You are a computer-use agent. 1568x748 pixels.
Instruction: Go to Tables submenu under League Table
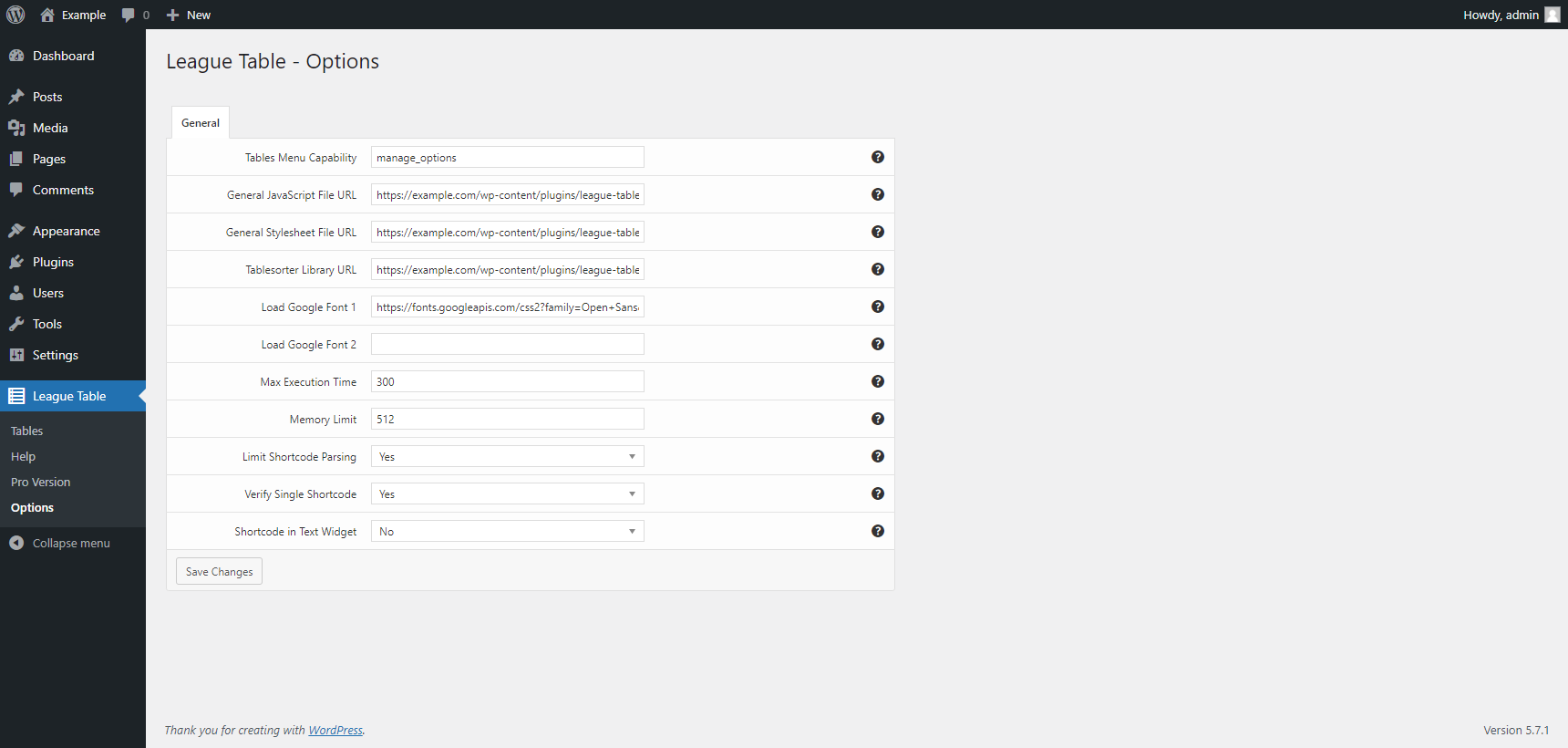pos(27,431)
